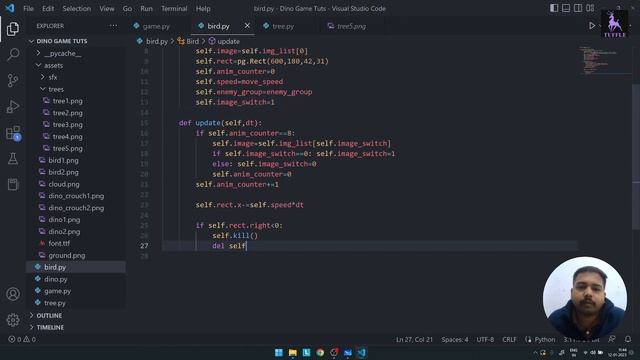Open the Explorer view in activity bar
This screenshot has height=360, width=640.
coord(13,29)
